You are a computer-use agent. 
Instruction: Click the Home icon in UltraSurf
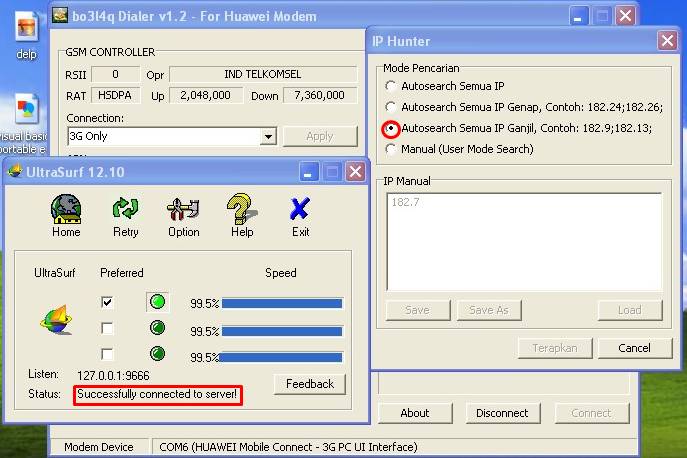(66, 209)
